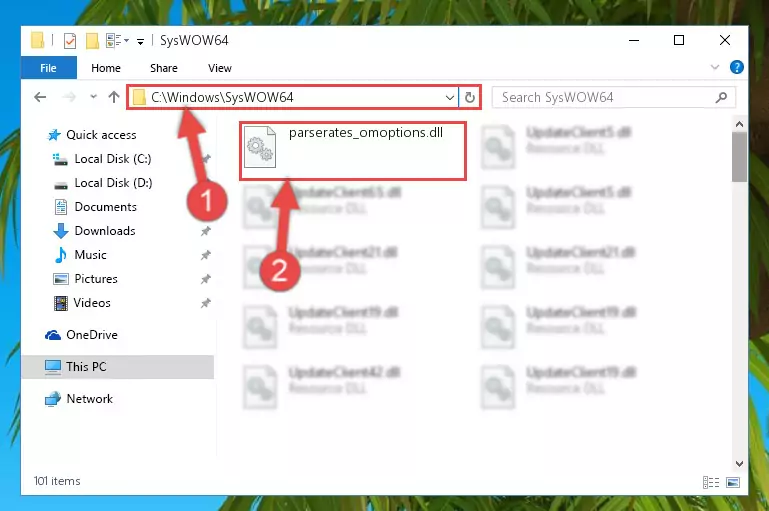Go up one folder level
769x511 pixels.
coord(114,97)
